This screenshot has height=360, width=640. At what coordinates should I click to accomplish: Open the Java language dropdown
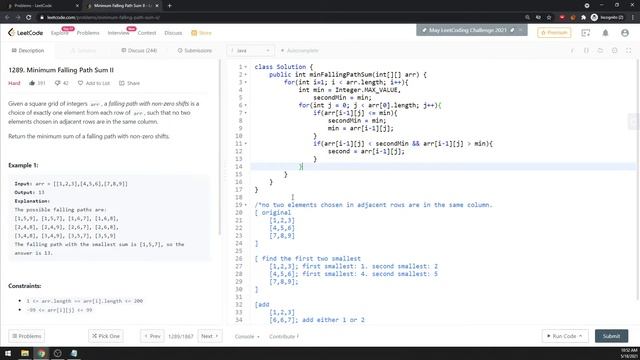click(x=250, y=50)
